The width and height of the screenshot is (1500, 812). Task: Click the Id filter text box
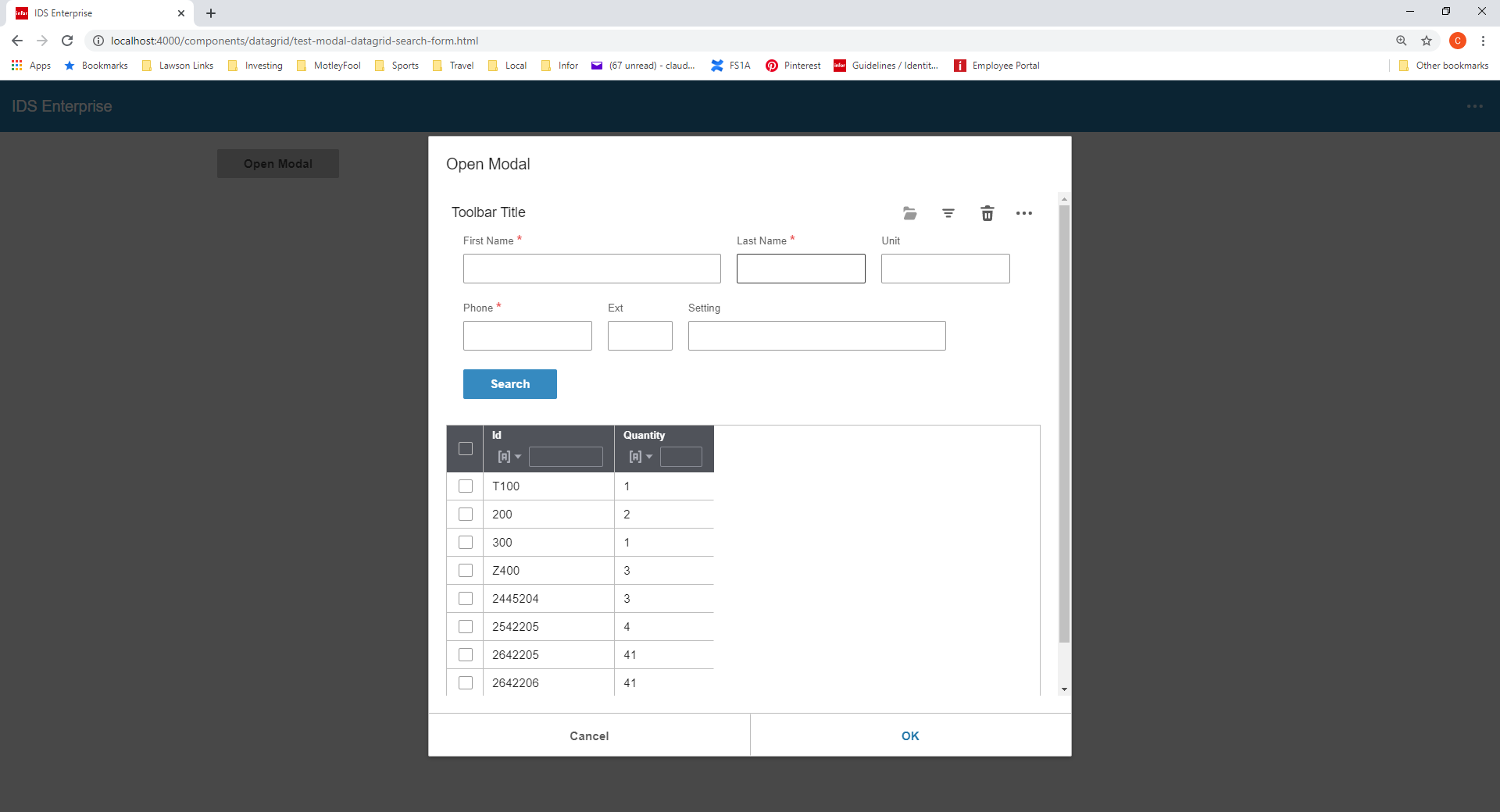click(x=566, y=457)
